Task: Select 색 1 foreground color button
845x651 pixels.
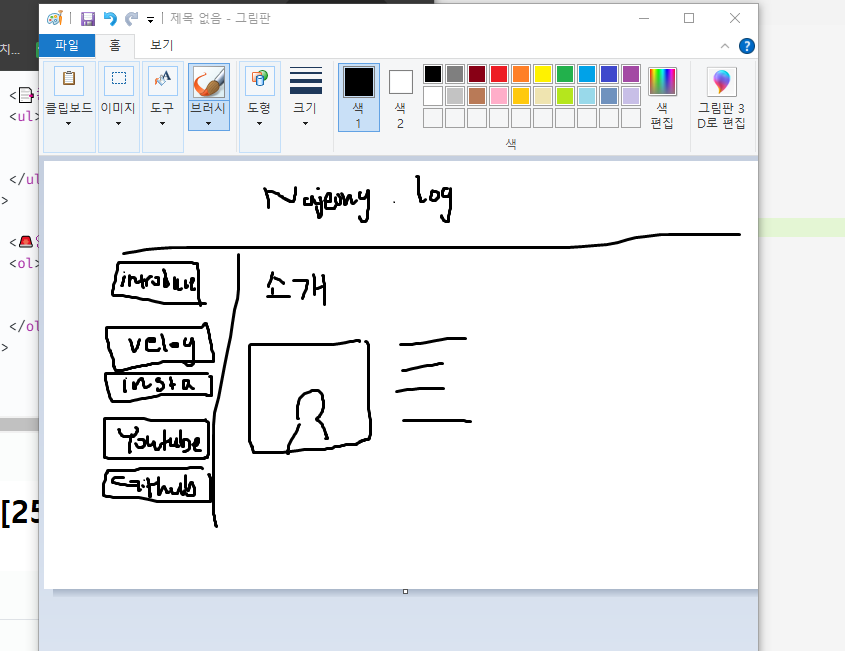Action: (x=359, y=98)
